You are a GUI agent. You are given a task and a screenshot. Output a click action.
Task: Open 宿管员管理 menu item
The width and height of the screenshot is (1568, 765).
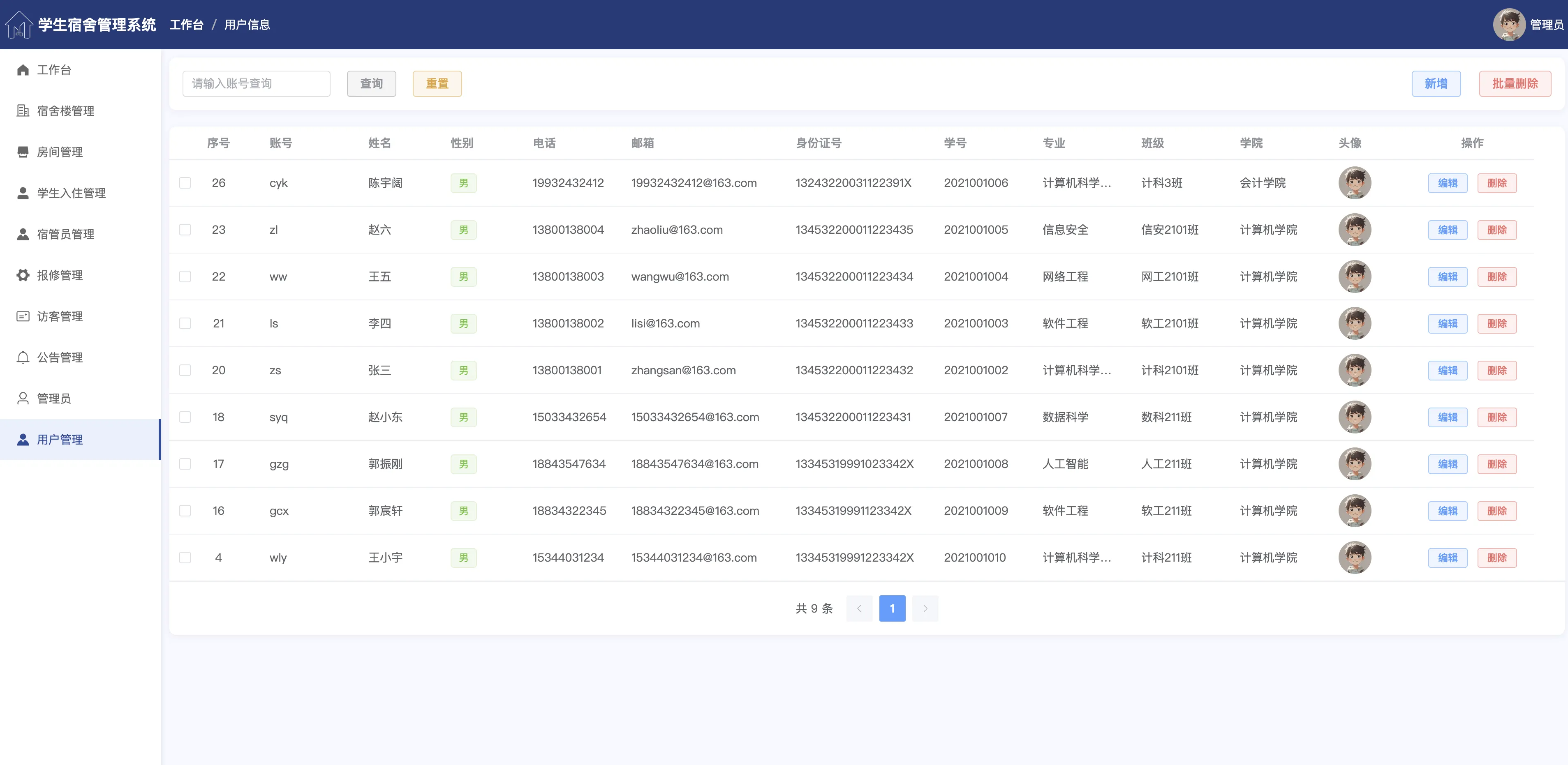[x=65, y=234]
